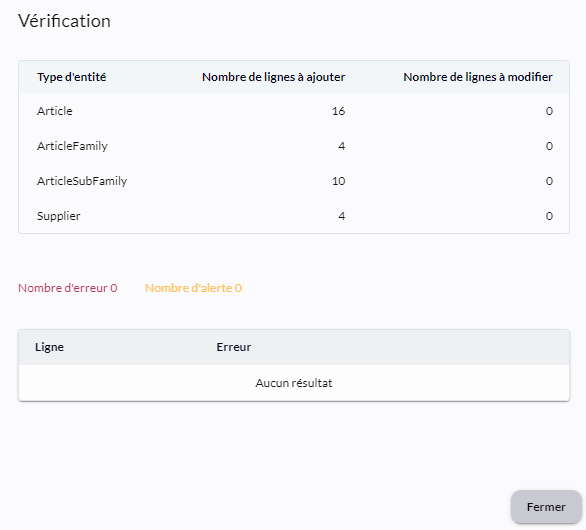The image size is (586, 530).
Task: Select the Supplier row
Action: pos(294,216)
